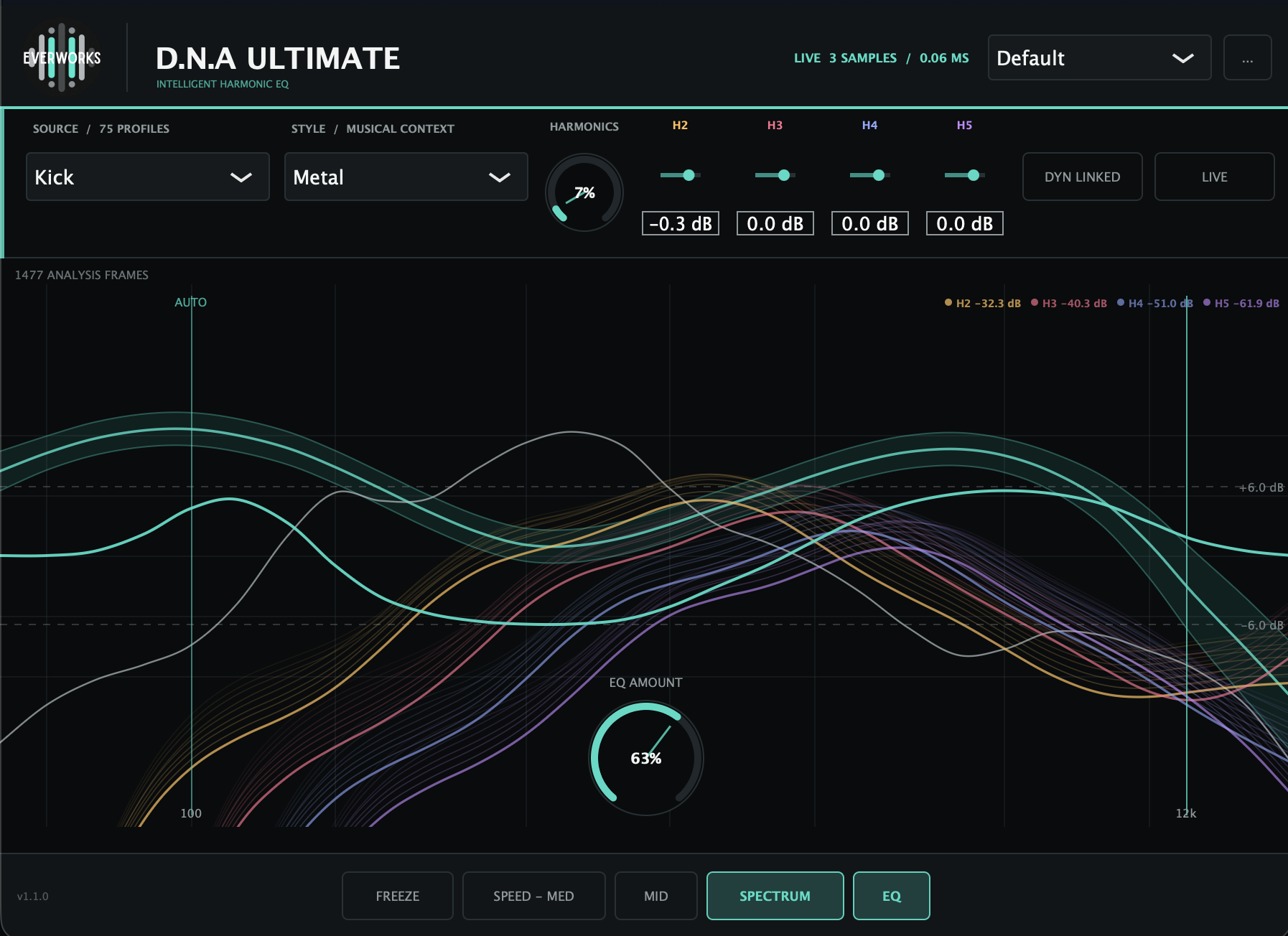
Task: Click the H4 harmonic slider handle
Action: tap(878, 175)
